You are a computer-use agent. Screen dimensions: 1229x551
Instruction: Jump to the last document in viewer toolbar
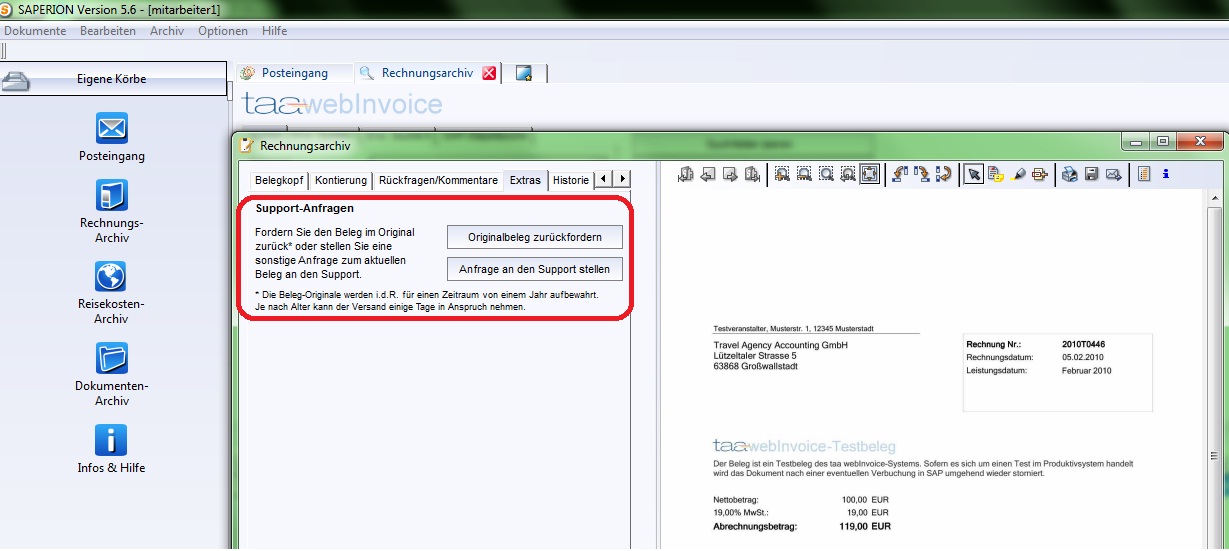coord(752,174)
